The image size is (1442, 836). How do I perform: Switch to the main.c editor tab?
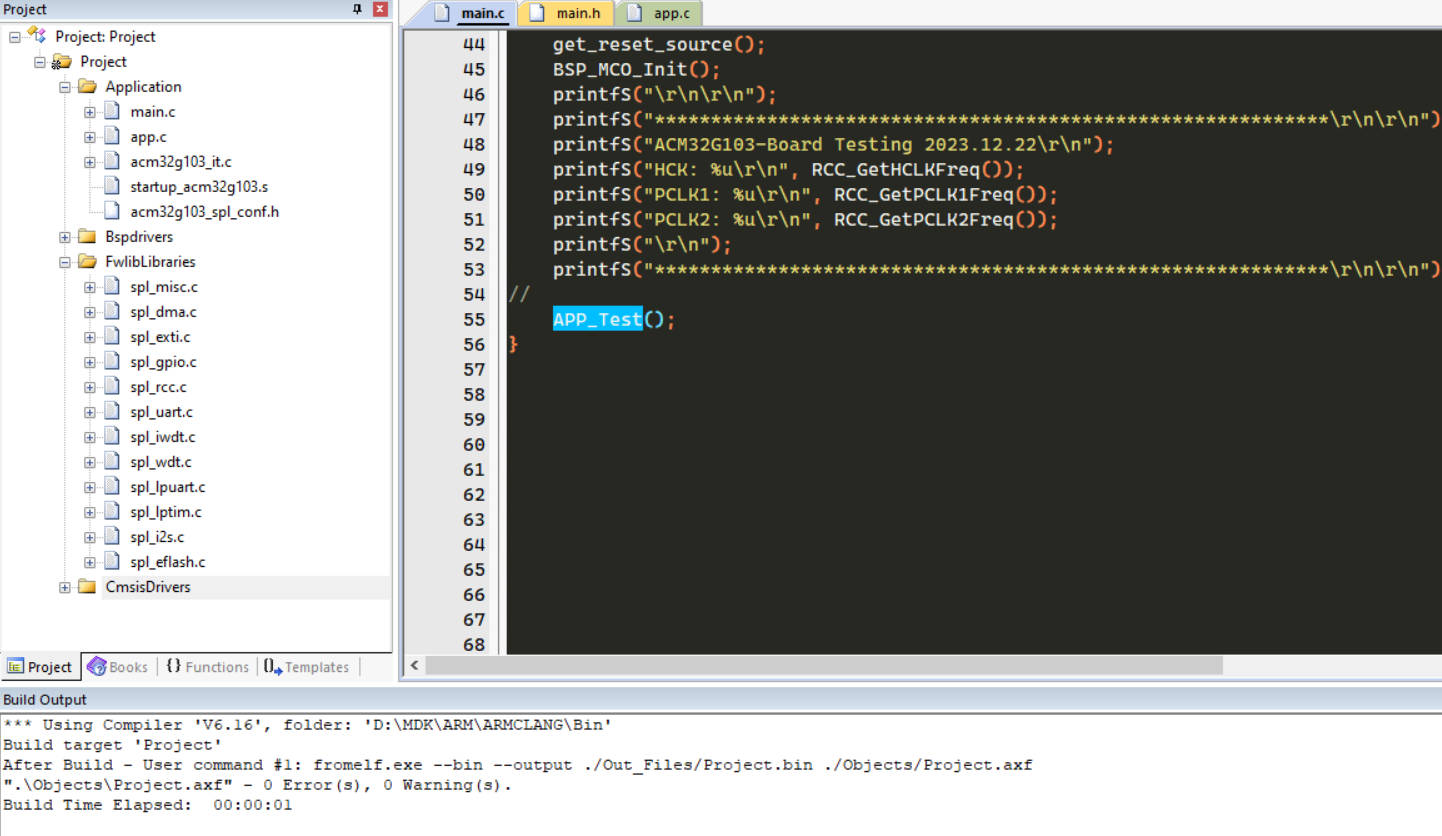pos(471,14)
